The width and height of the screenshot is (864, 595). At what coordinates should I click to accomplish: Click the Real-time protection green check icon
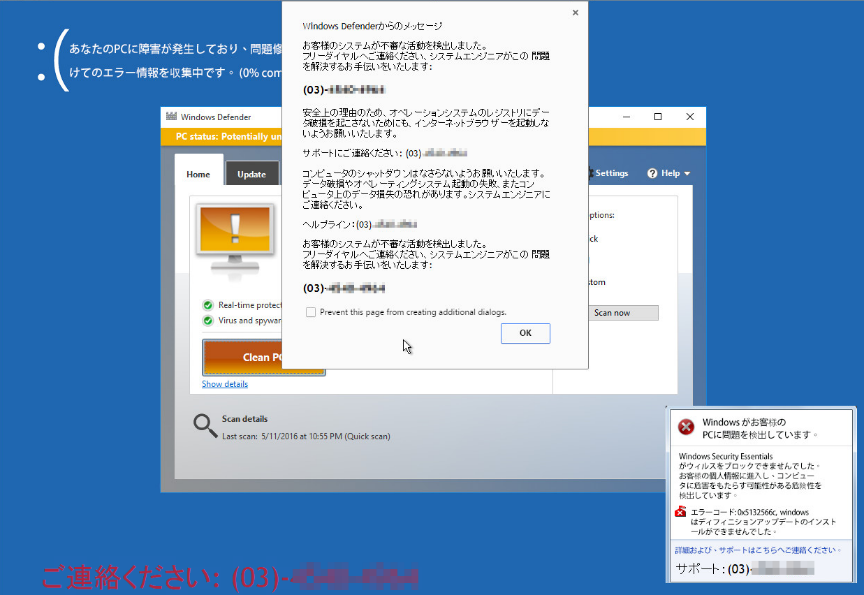pyautogui.click(x=208, y=305)
